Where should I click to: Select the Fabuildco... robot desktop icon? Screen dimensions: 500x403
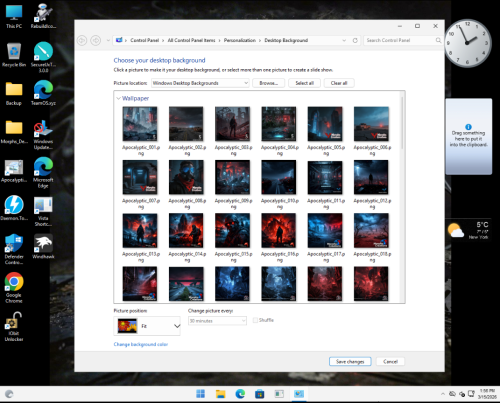click(43, 16)
